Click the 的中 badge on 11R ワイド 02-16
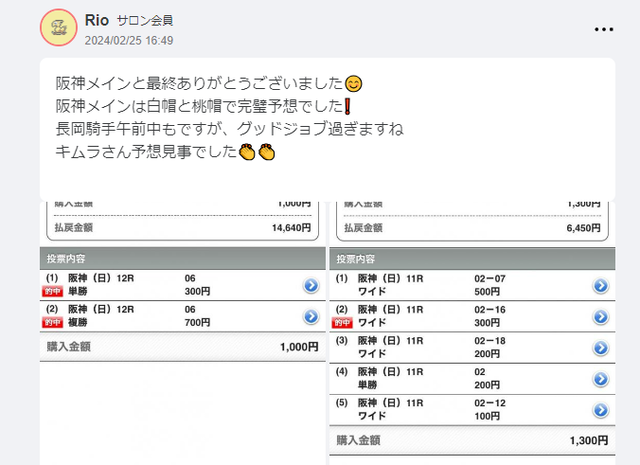Viewport: 640px width, 465px height. pos(342,323)
